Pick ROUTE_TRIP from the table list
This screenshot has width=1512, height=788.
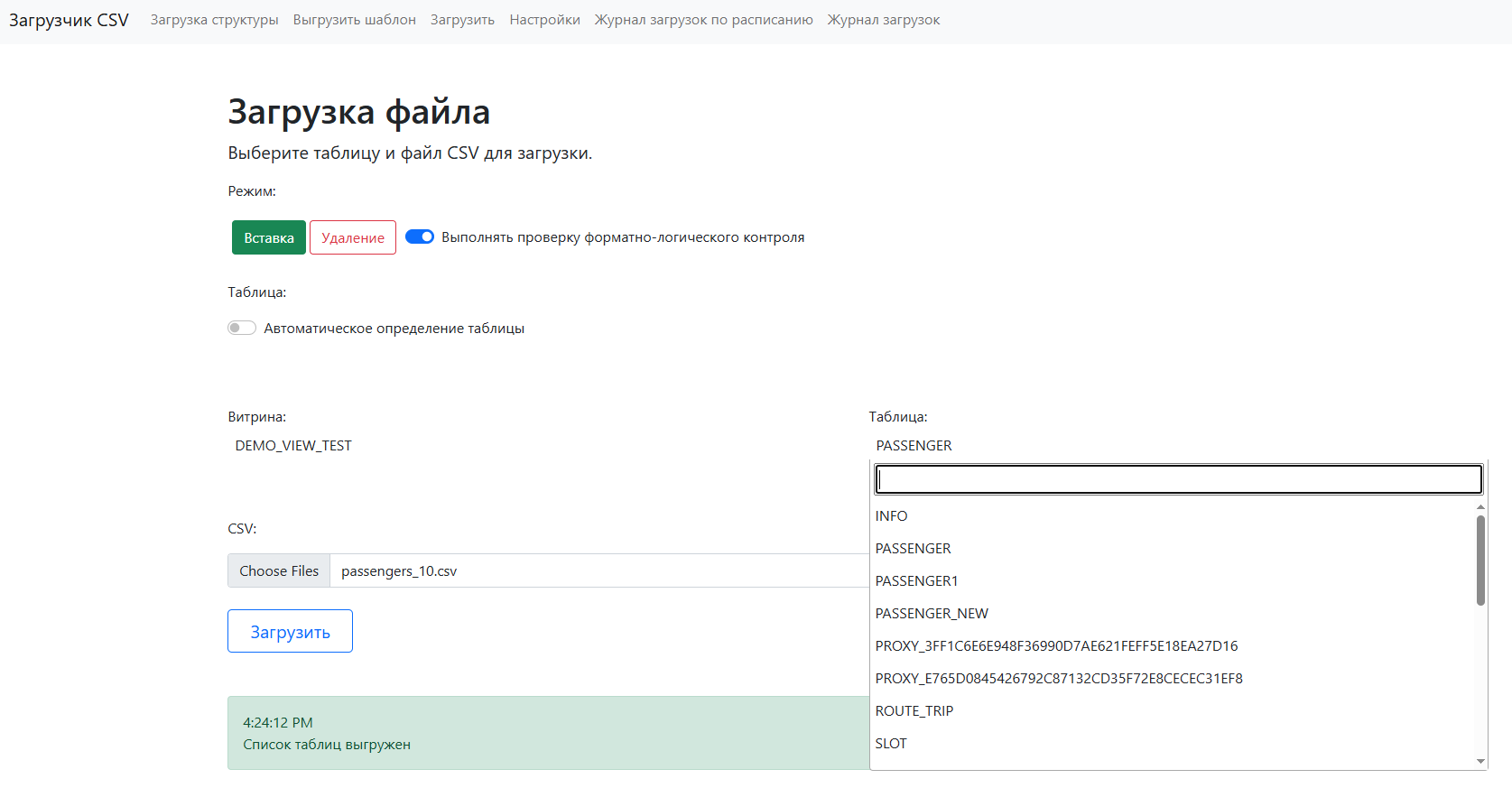coord(1172,711)
